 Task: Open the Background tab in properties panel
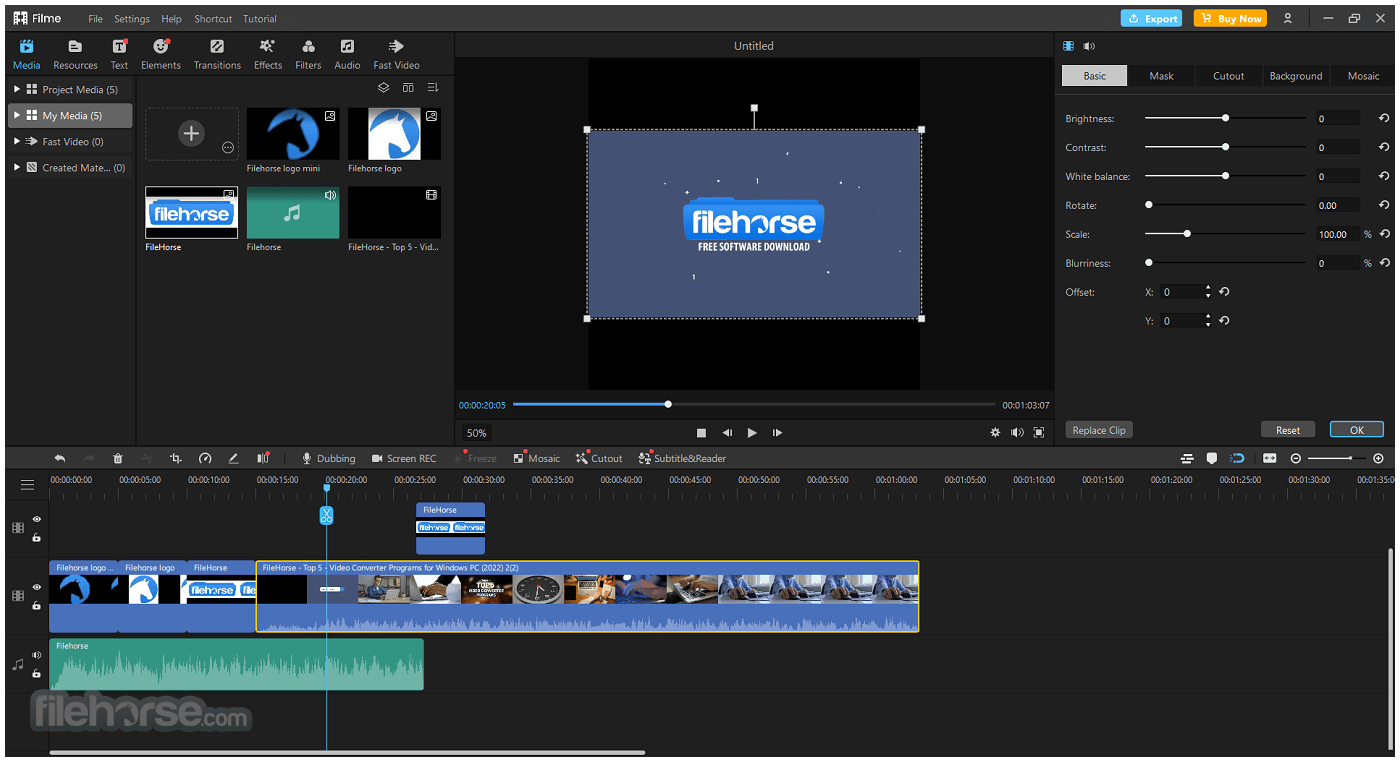click(x=1296, y=76)
